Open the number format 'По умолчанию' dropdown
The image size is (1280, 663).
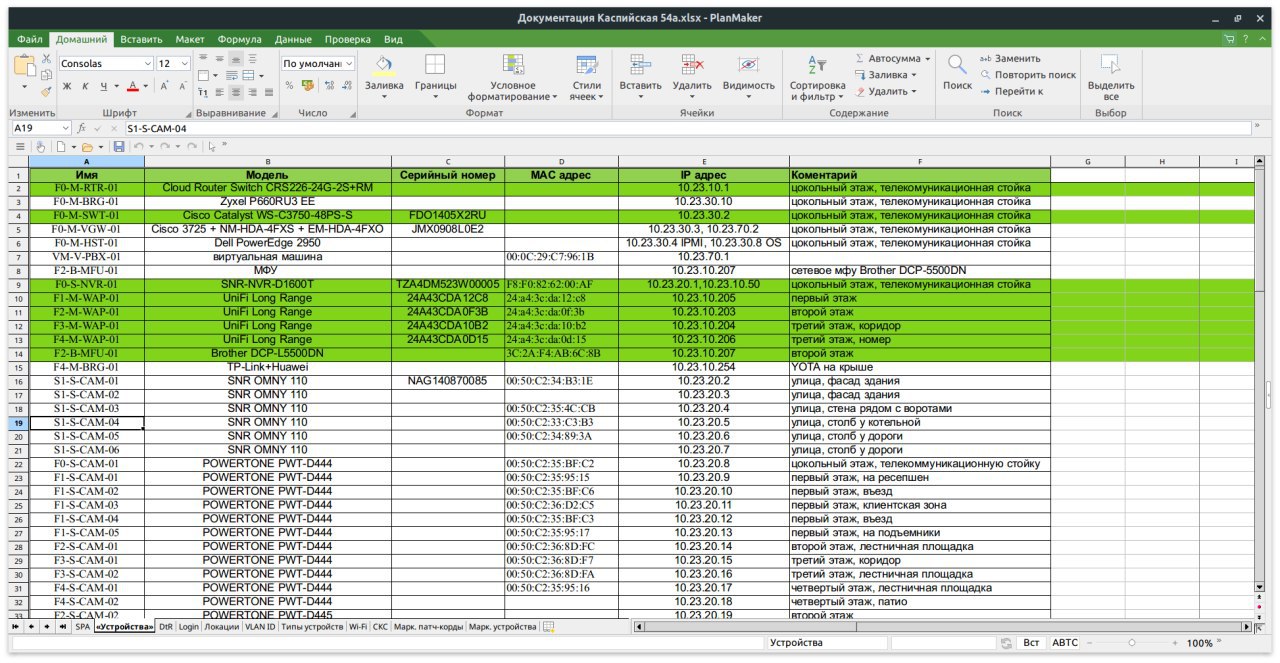(349, 63)
